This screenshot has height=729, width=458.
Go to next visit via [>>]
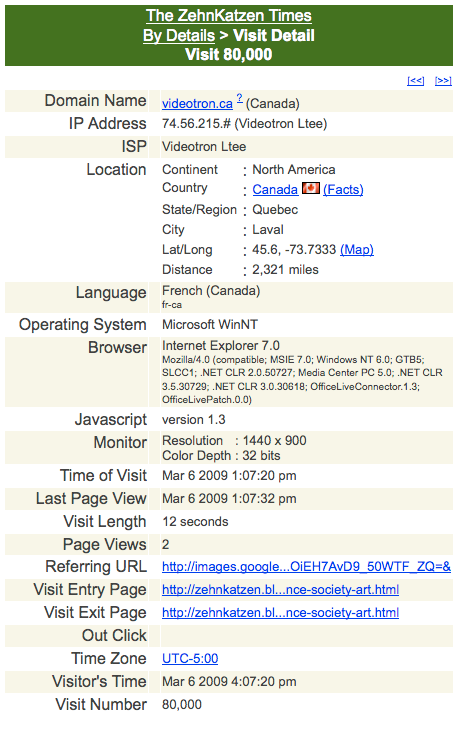click(x=443, y=81)
